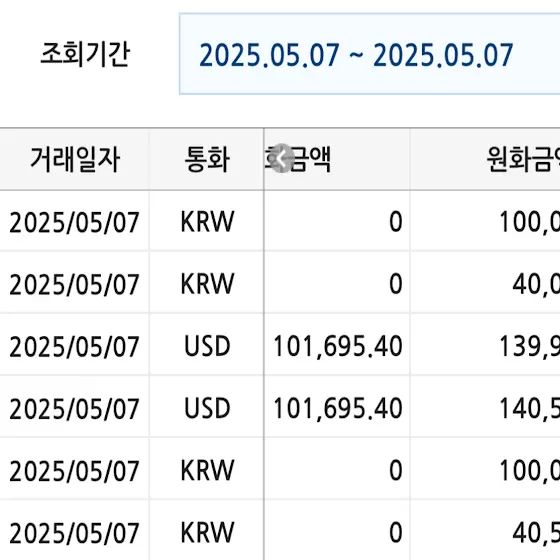This screenshot has height=560, width=560.
Task: Select first 101,695.40 amount cell
Action: click(x=337, y=346)
